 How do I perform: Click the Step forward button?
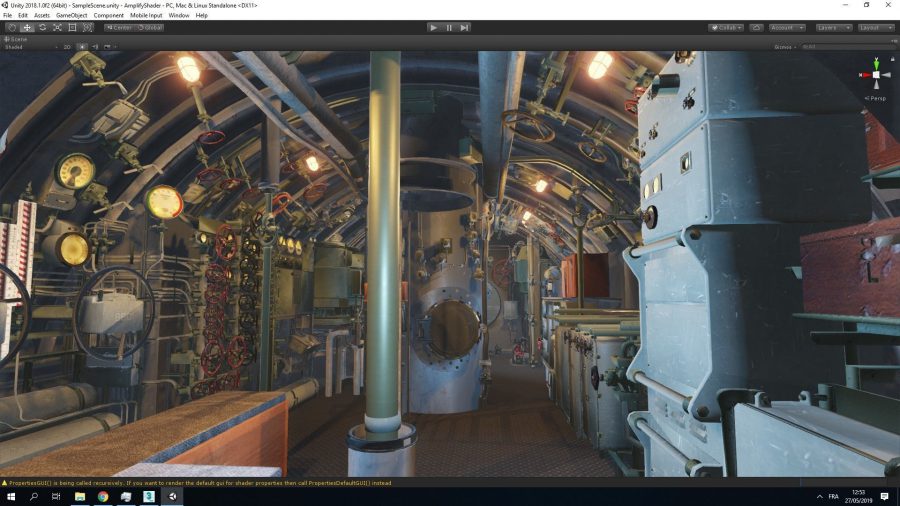(x=464, y=27)
